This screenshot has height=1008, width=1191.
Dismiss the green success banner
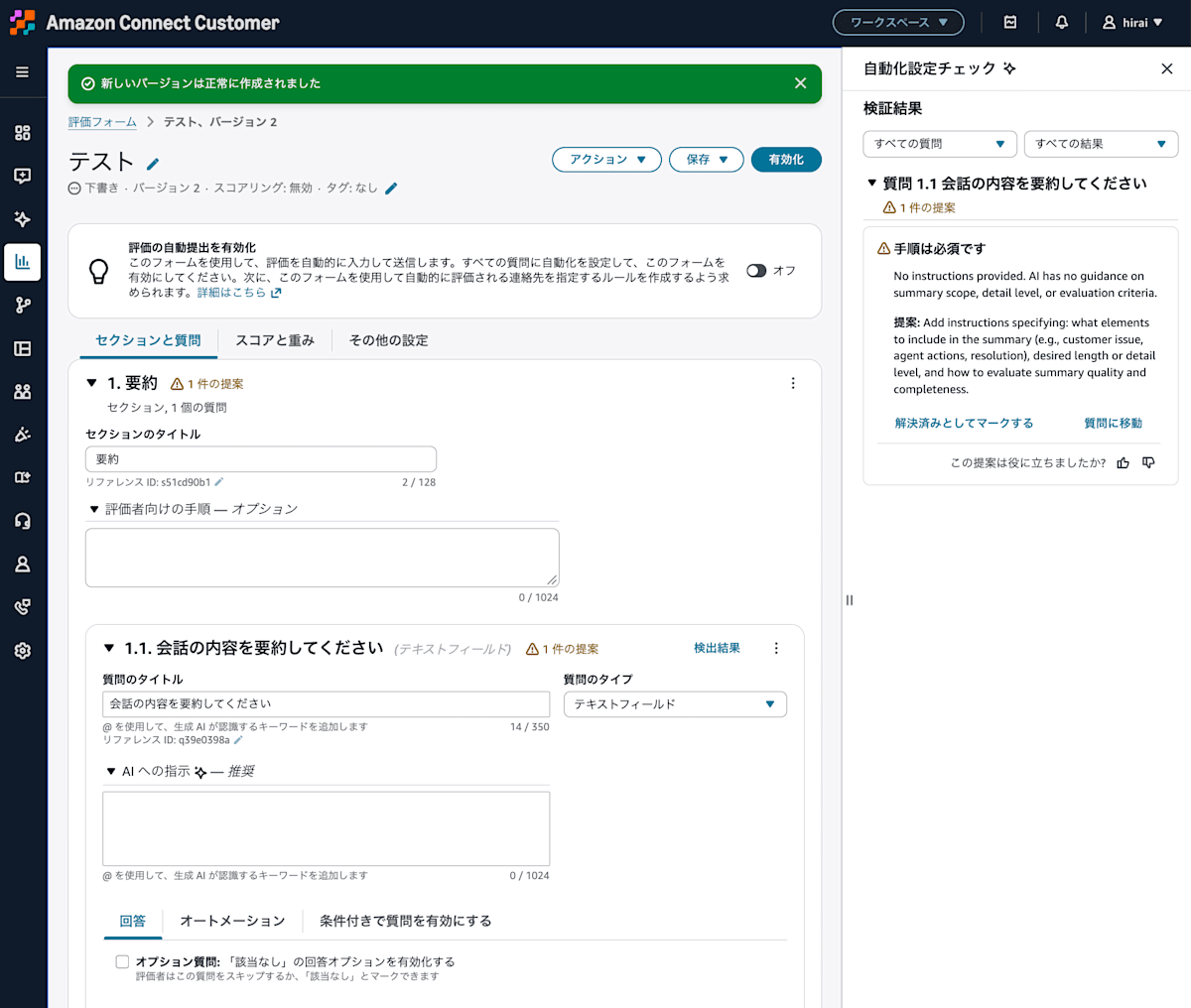[x=801, y=83]
